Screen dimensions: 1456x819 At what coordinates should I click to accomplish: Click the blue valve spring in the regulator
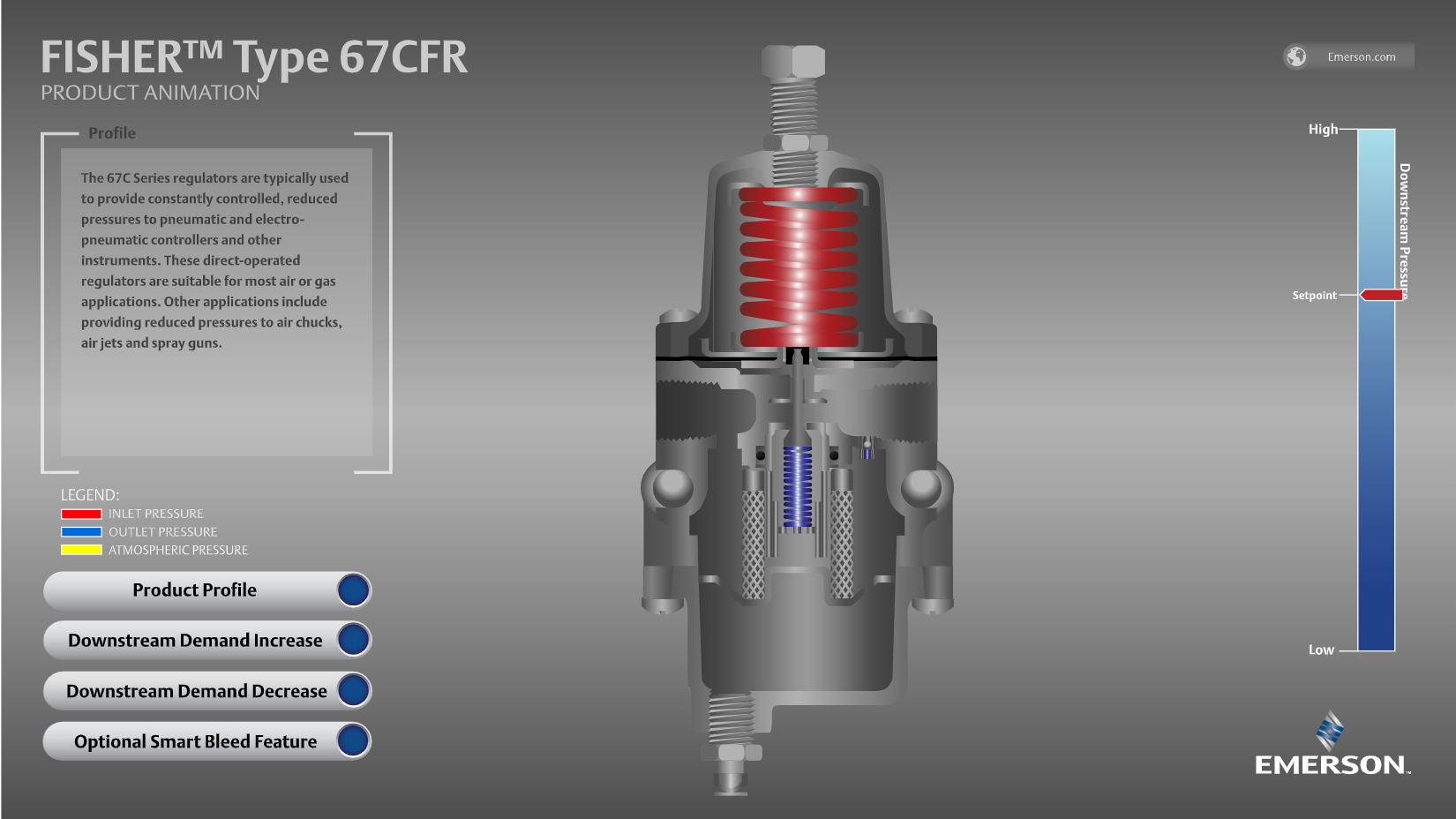[x=798, y=485]
